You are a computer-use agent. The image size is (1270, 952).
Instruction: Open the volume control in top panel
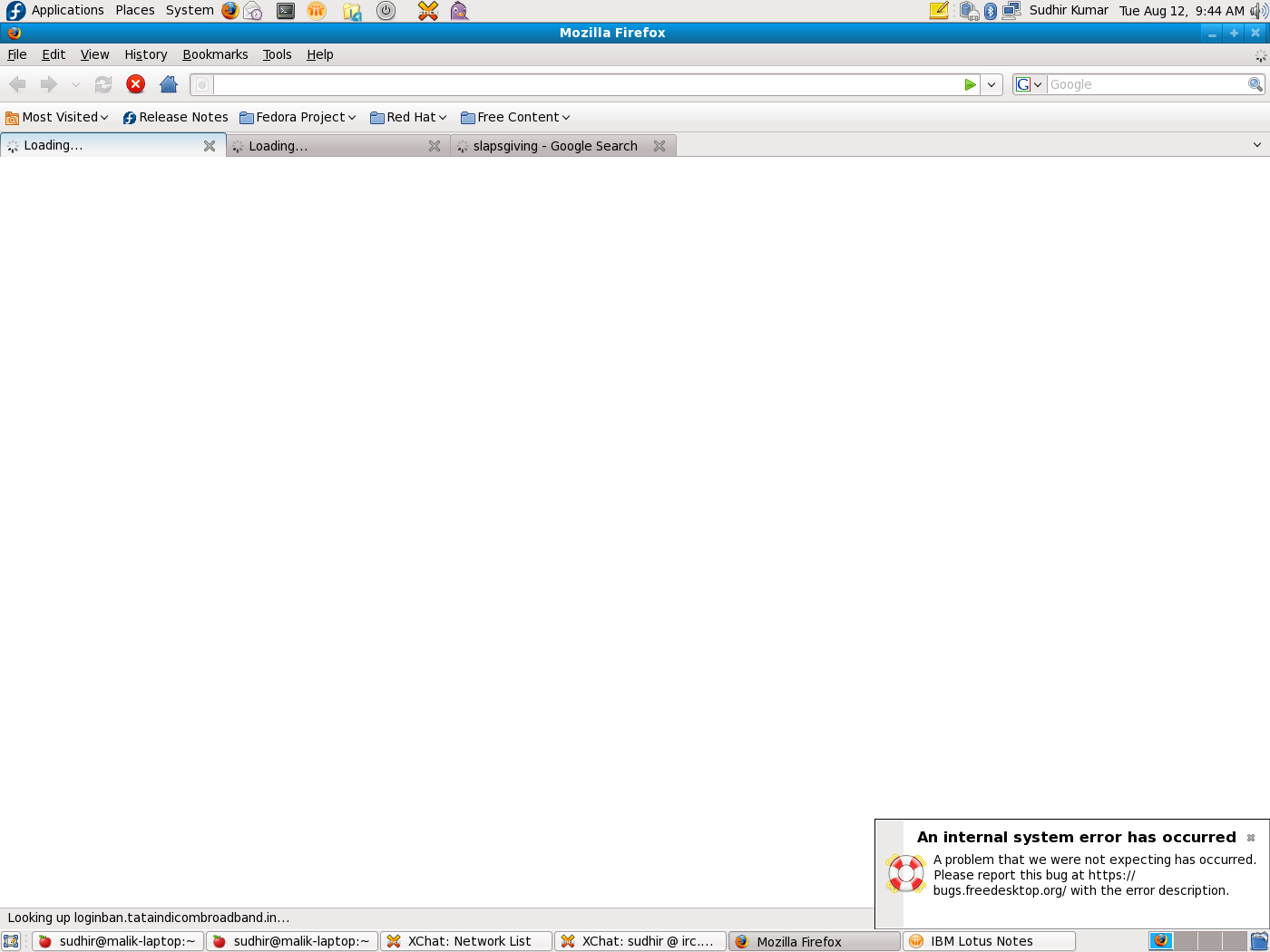1258,11
